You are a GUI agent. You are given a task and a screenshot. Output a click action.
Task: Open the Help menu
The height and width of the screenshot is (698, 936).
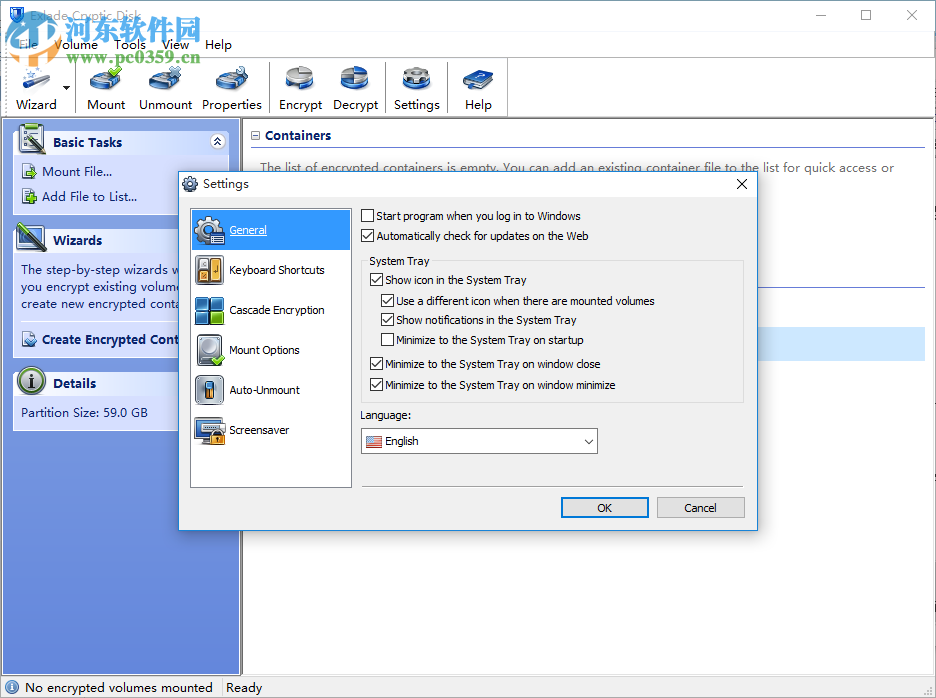point(218,45)
